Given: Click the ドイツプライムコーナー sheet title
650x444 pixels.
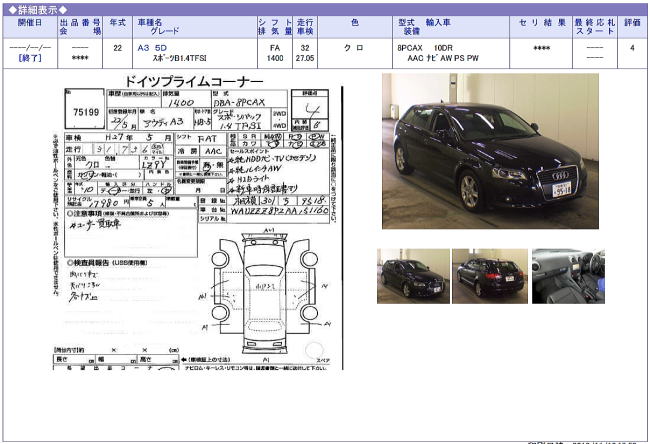Looking at the screenshot, I should pyautogui.click(x=194, y=81).
